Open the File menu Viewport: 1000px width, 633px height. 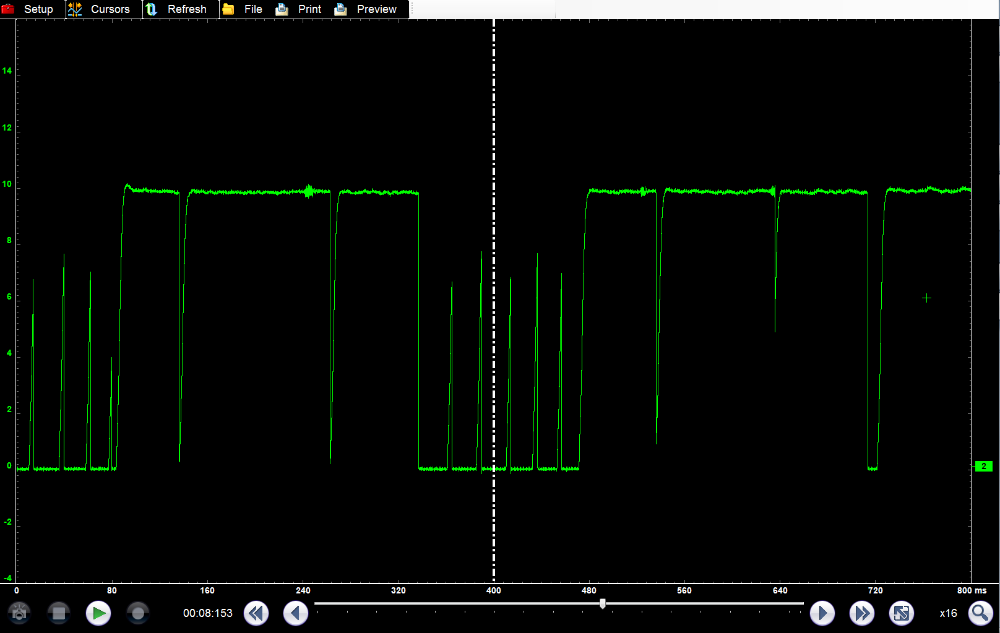coord(253,9)
